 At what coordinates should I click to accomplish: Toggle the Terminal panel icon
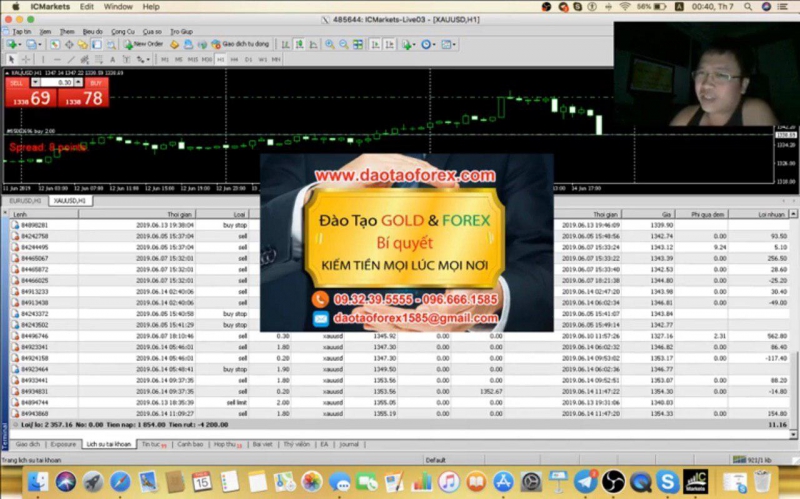point(96,44)
